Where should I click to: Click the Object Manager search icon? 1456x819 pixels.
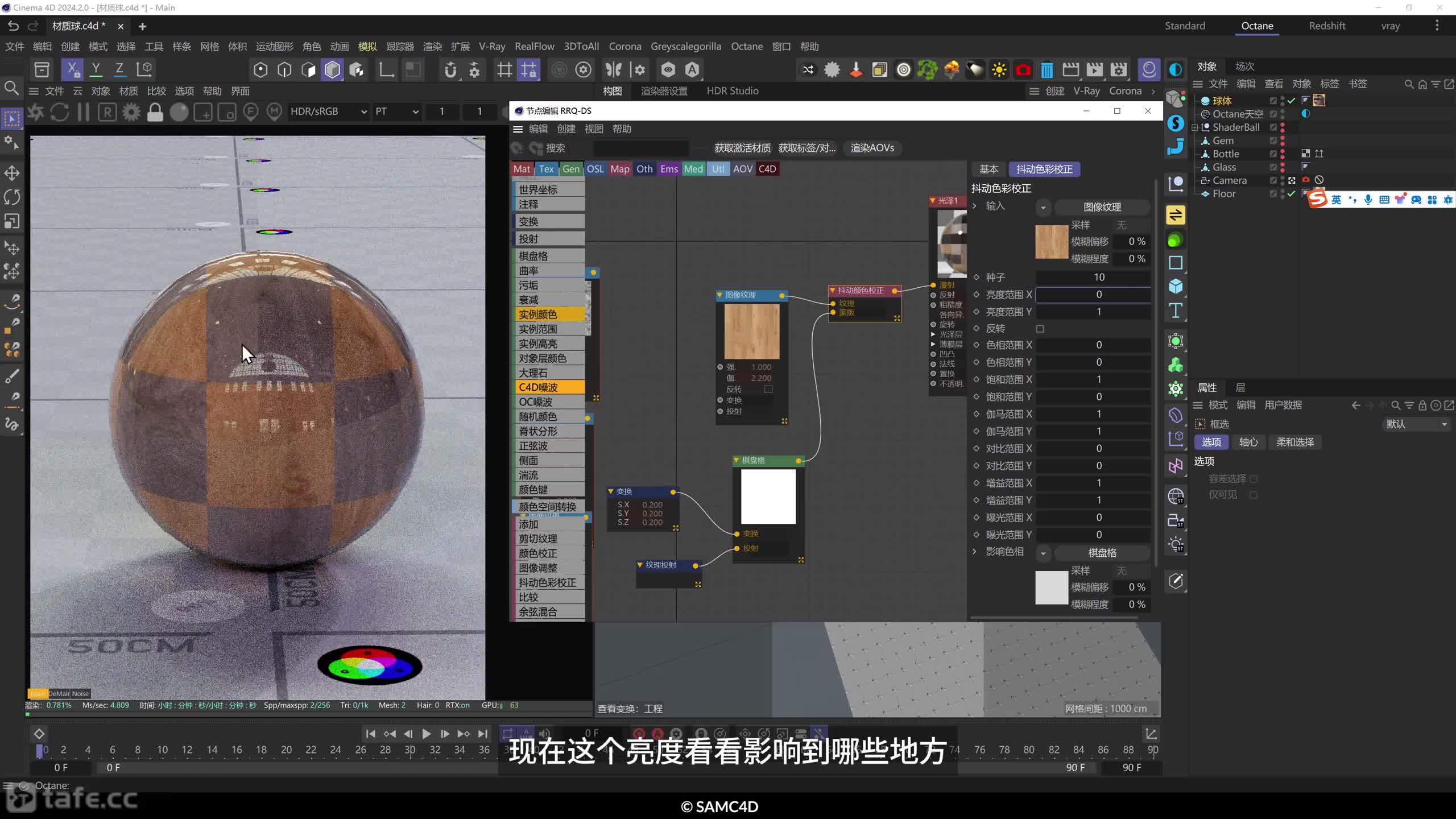tap(1409, 84)
